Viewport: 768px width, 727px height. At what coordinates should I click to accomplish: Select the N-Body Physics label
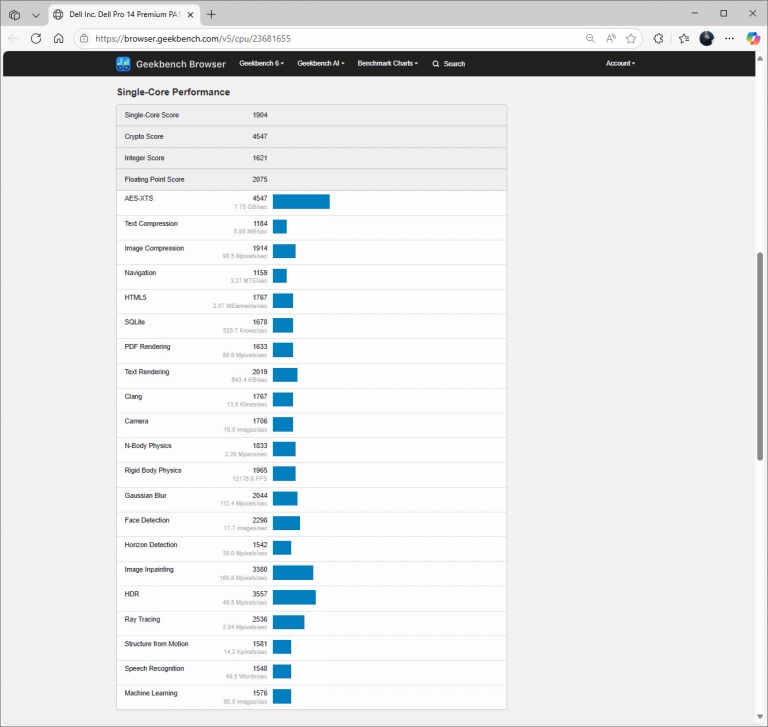[148, 446]
